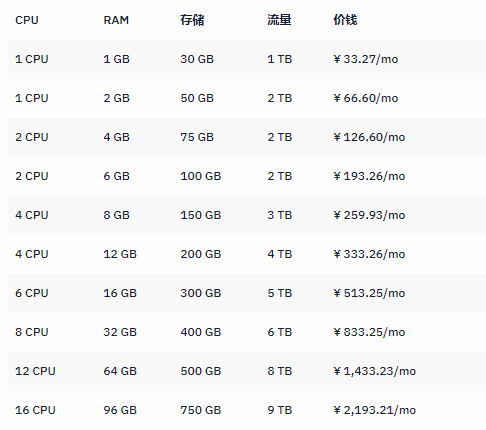Select the ¥333.26/mo price cell
The width and height of the screenshot is (486, 430).
pos(369,254)
